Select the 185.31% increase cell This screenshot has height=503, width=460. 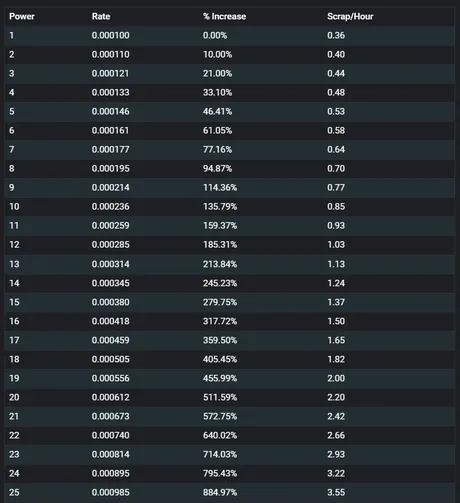(x=220, y=245)
